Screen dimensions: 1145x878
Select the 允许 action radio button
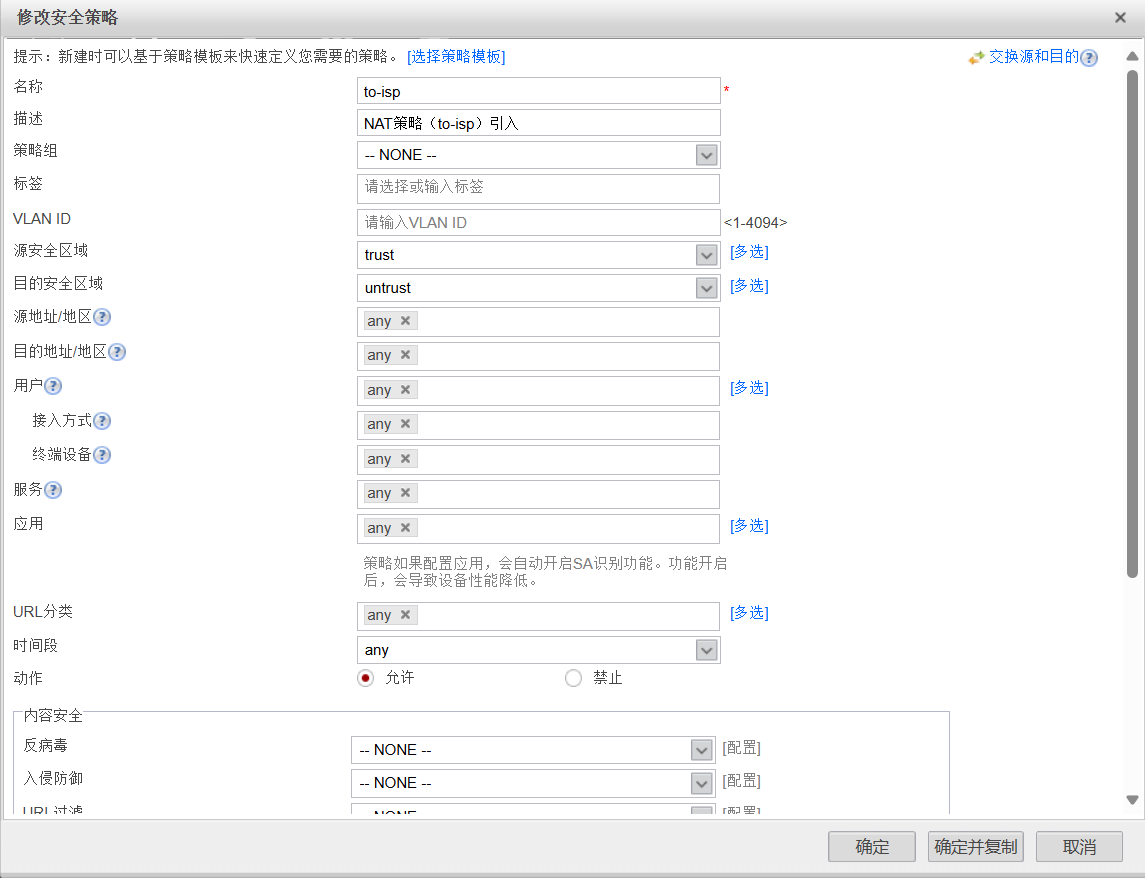pyautogui.click(x=366, y=679)
